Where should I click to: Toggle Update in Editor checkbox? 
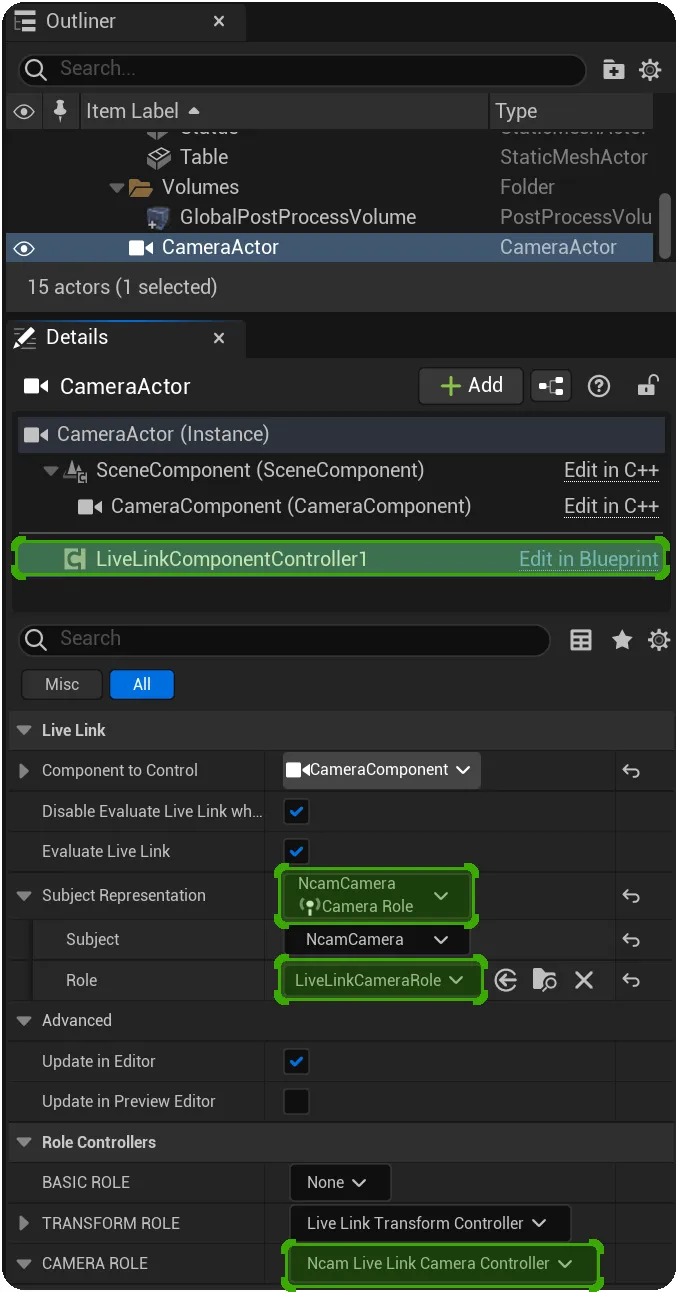point(296,1061)
